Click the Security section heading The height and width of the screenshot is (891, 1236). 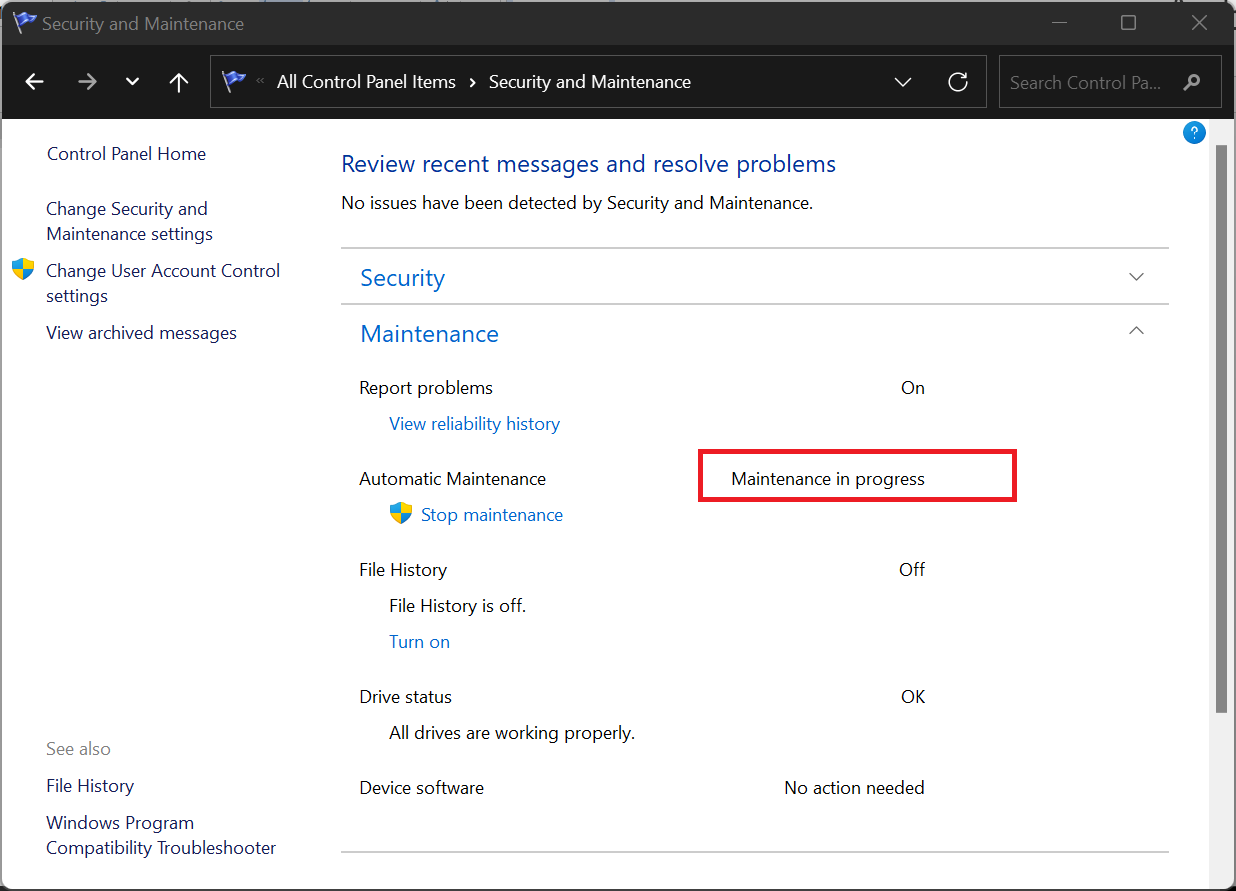(402, 278)
